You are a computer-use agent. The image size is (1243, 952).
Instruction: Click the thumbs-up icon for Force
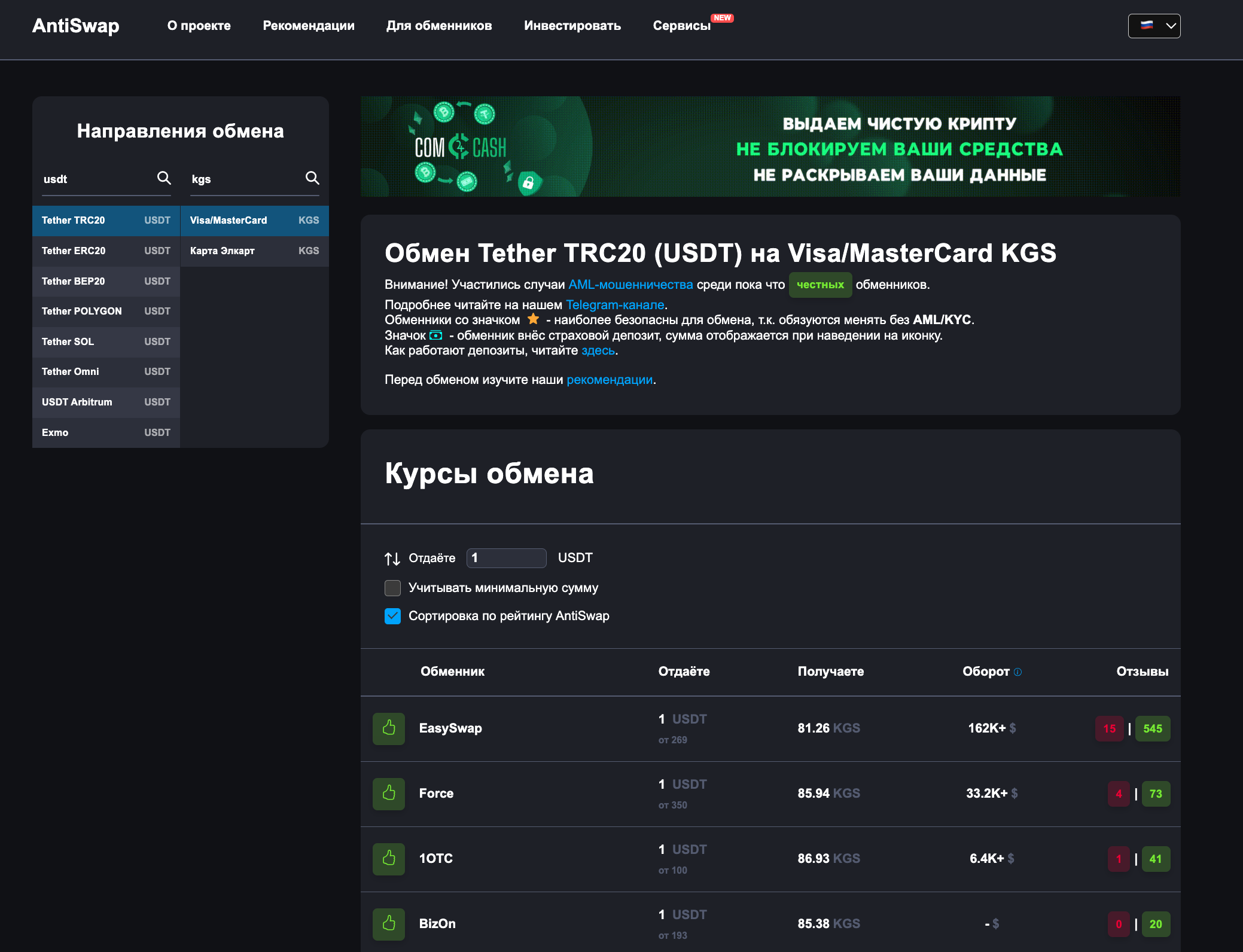click(389, 794)
